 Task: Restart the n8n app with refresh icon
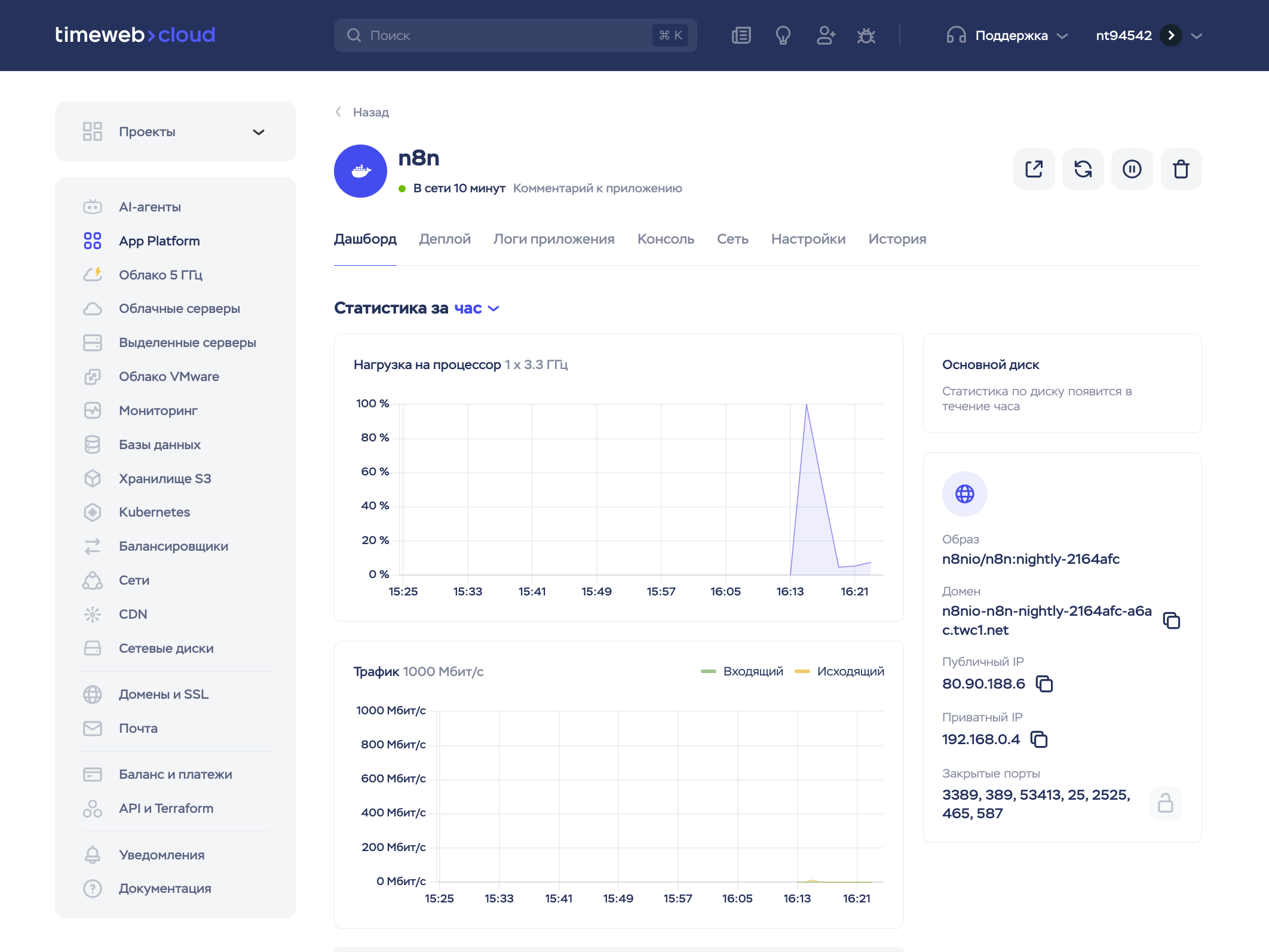click(x=1083, y=169)
